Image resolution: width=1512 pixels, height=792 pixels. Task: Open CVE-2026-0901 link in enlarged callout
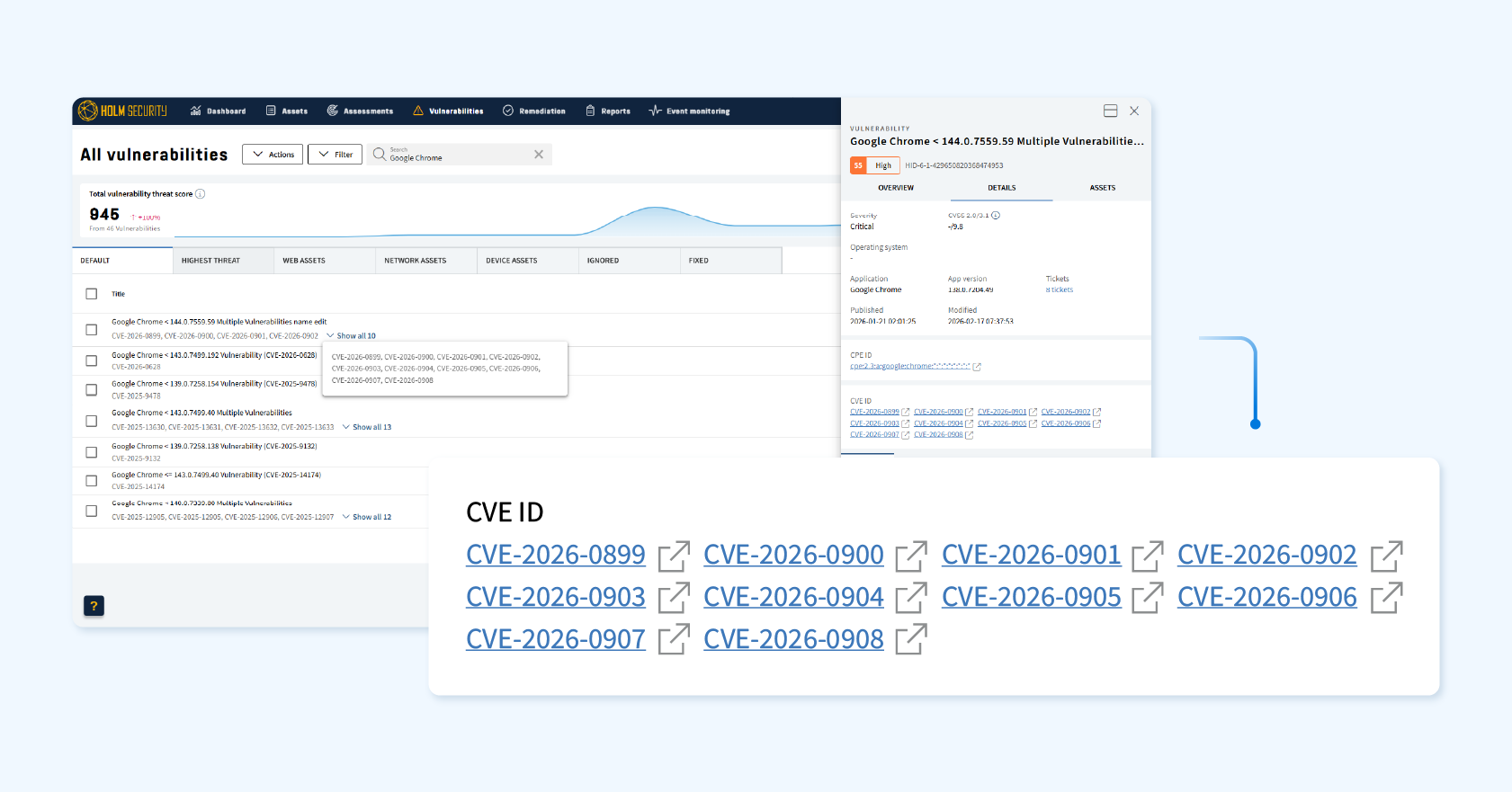click(1032, 555)
